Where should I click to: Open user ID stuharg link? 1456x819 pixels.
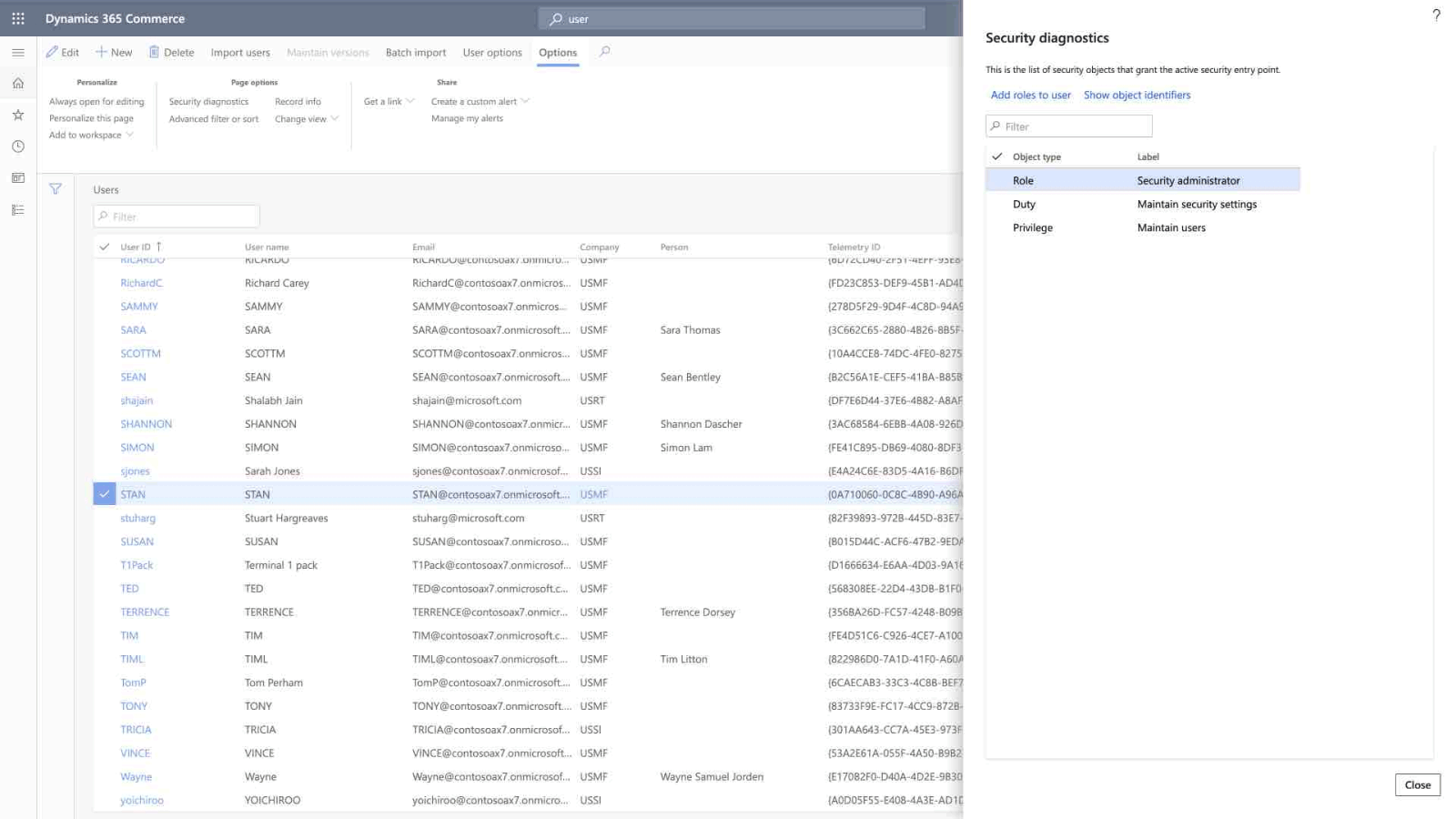pos(137,518)
